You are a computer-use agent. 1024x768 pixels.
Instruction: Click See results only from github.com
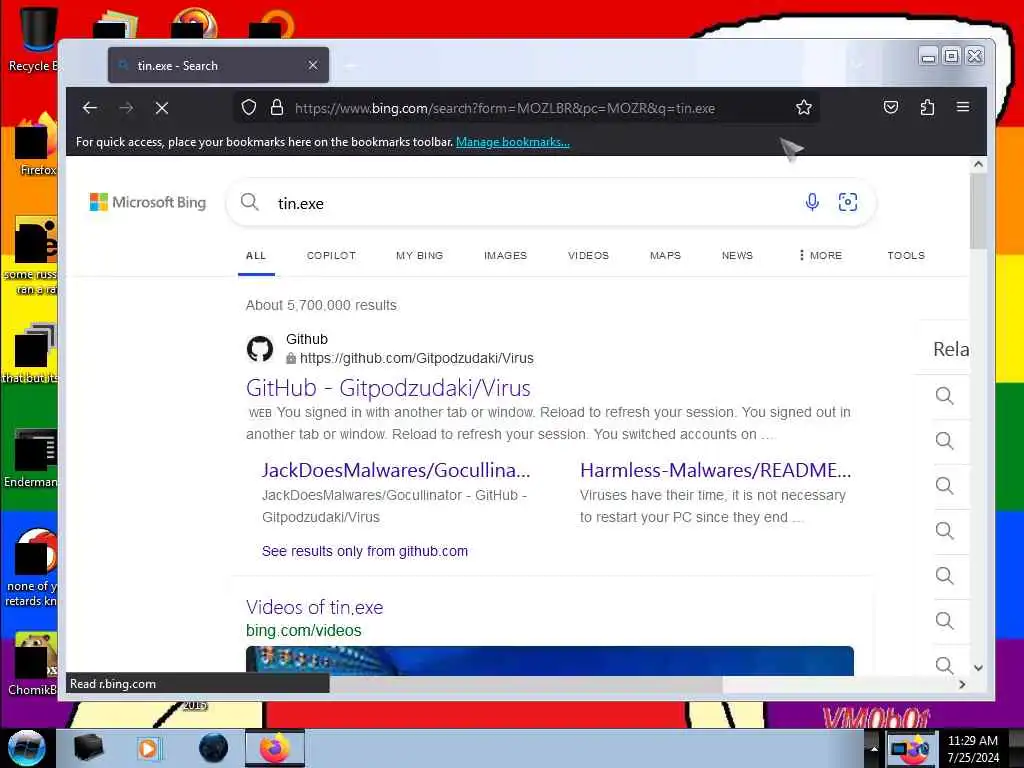[364, 551]
